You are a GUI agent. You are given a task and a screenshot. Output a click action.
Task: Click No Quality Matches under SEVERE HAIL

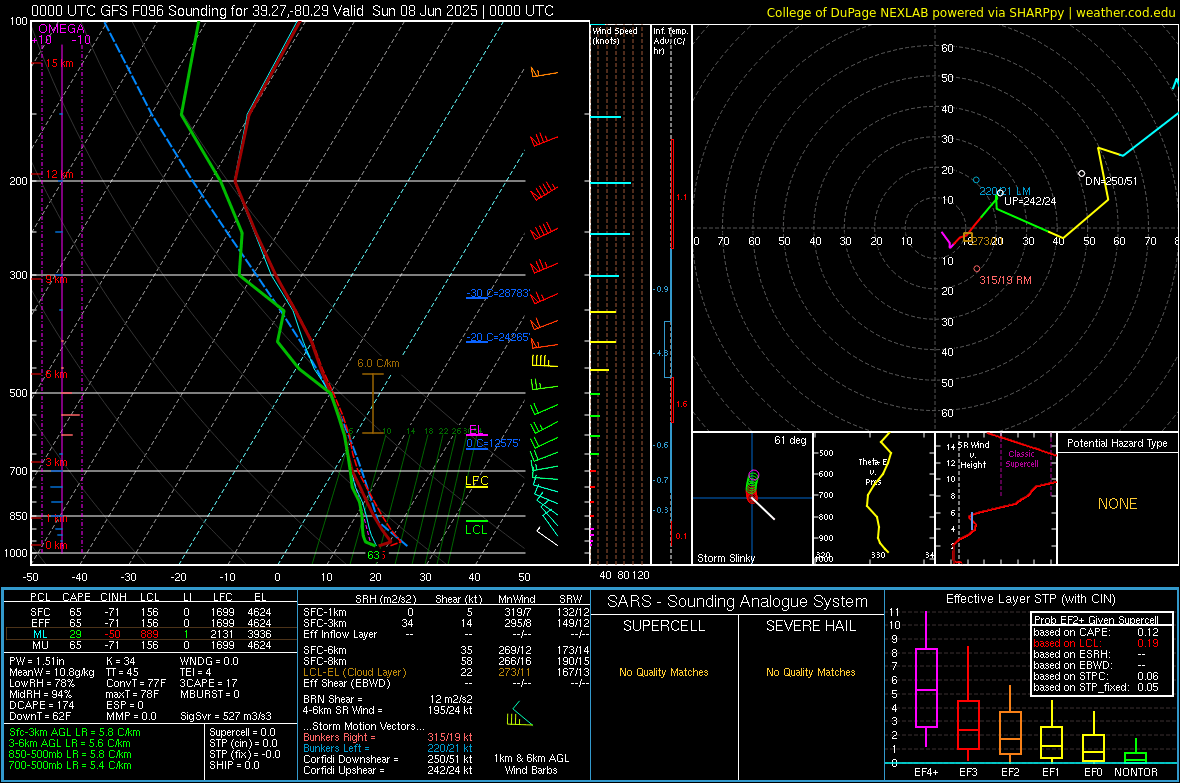(x=810, y=672)
